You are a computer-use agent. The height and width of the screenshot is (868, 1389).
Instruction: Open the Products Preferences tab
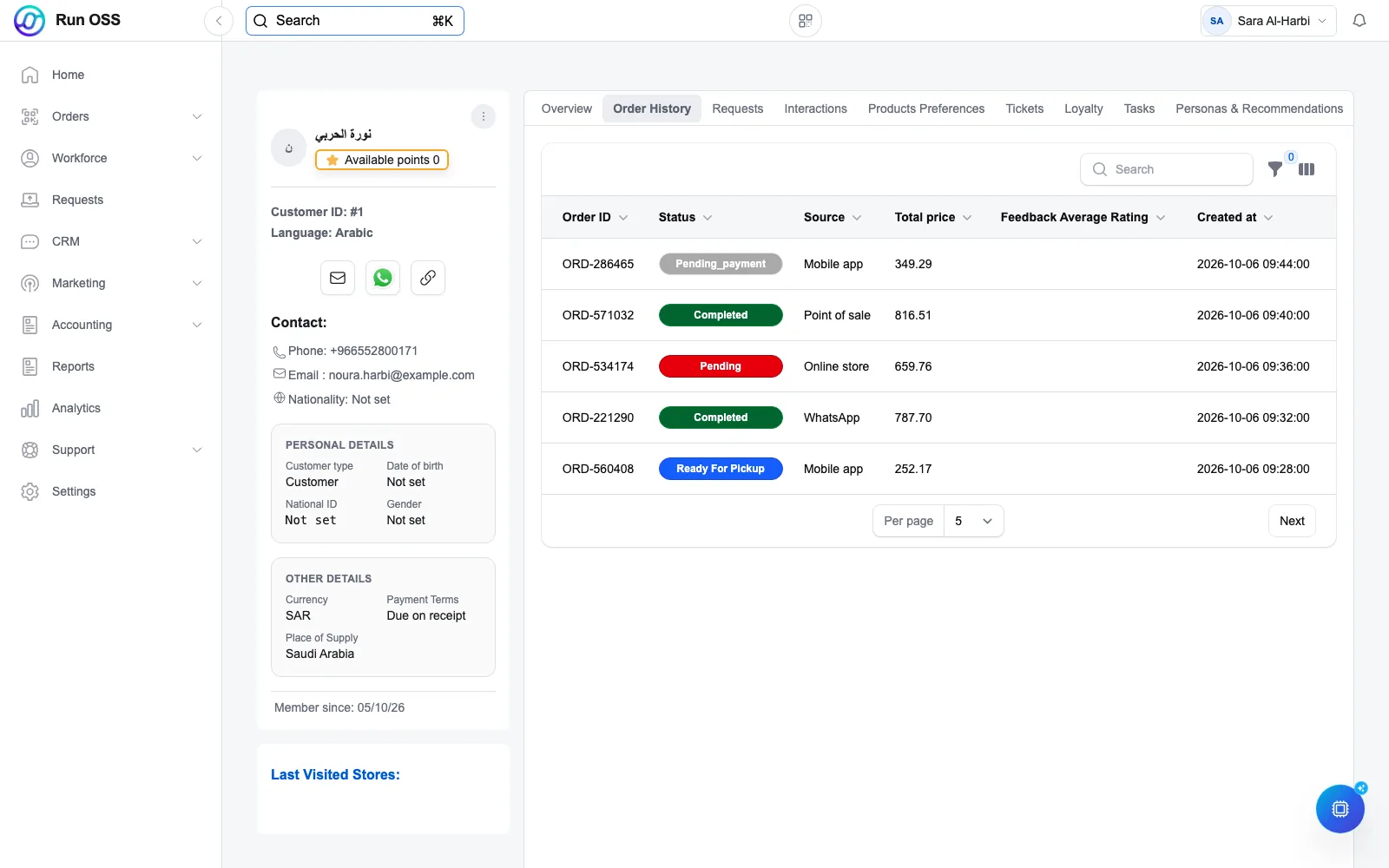point(926,108)
